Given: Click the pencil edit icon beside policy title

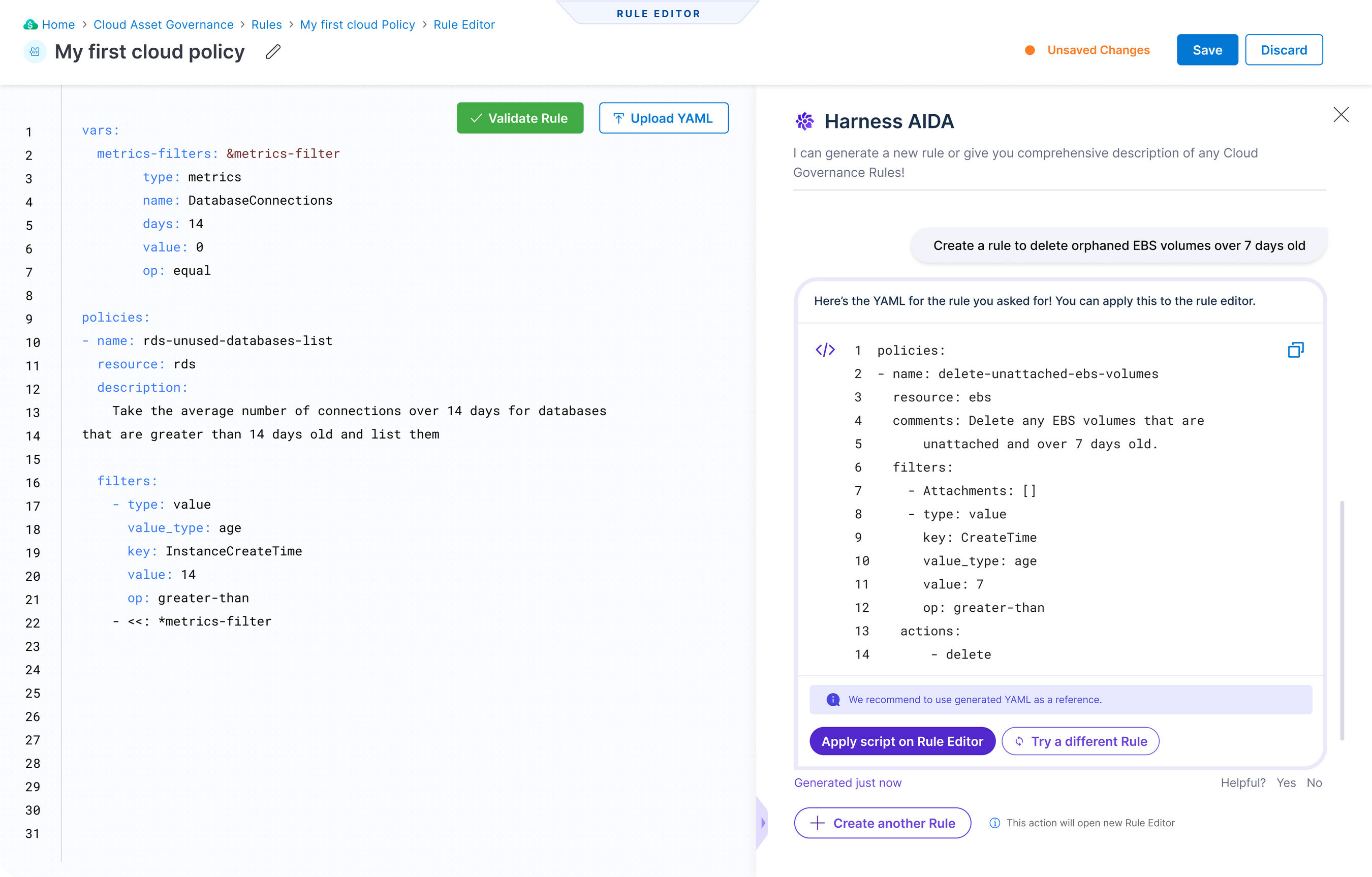Looking at the screenshot, I should click(273, 52).
